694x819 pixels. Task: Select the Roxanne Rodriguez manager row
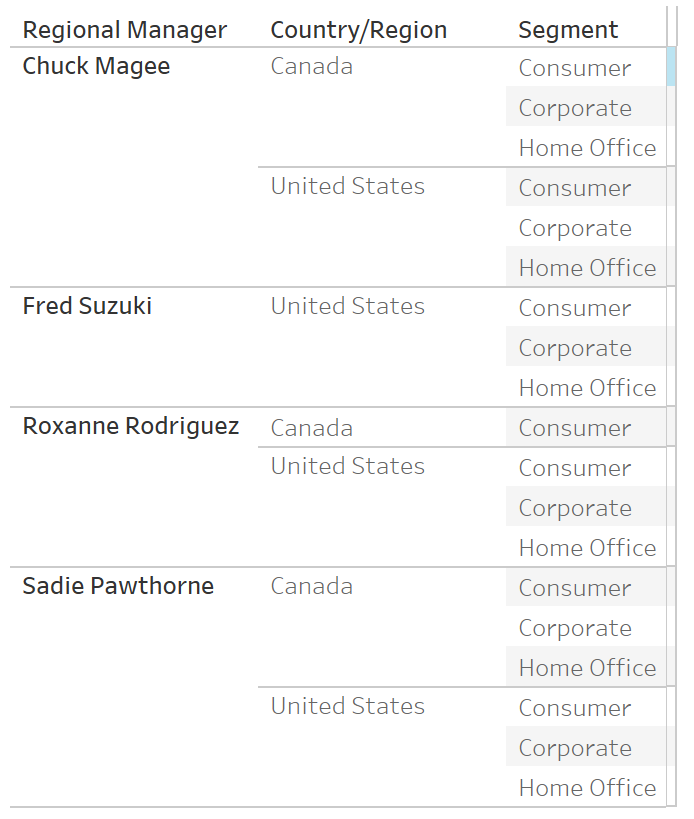click(131, 426)
